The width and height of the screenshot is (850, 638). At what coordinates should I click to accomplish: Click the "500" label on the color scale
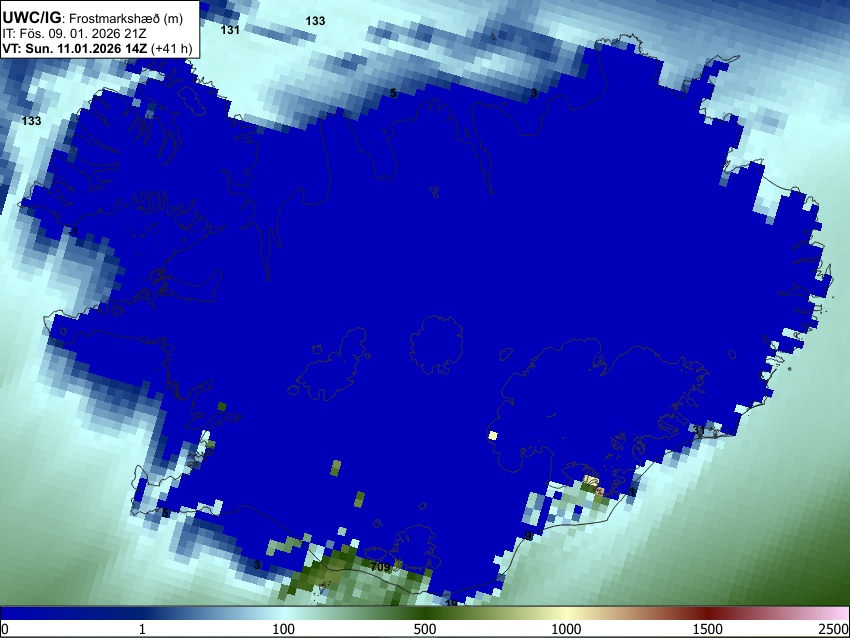click(425, 629)
